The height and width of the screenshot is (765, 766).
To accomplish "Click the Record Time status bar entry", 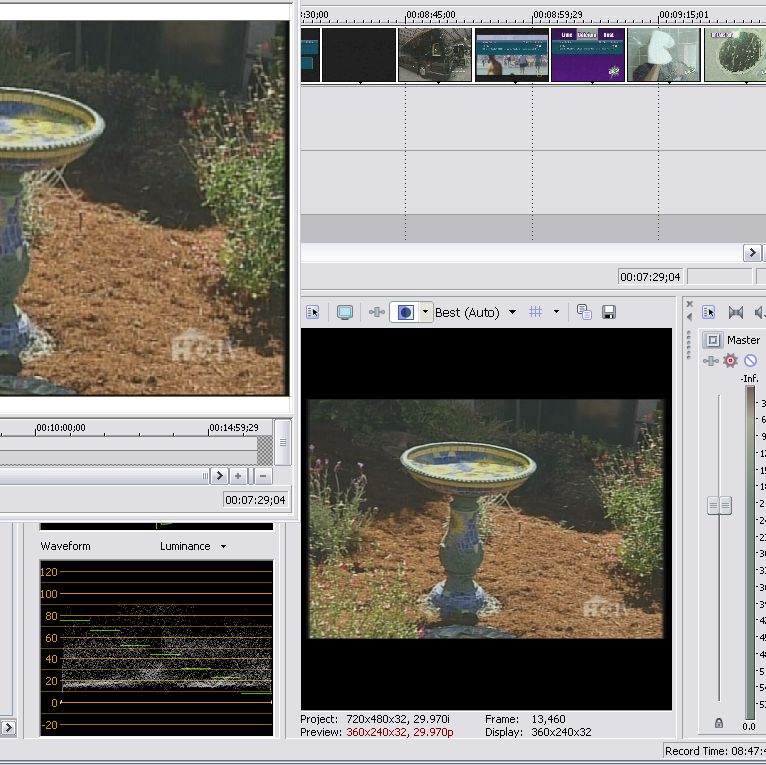I will [x=715, y=751].
